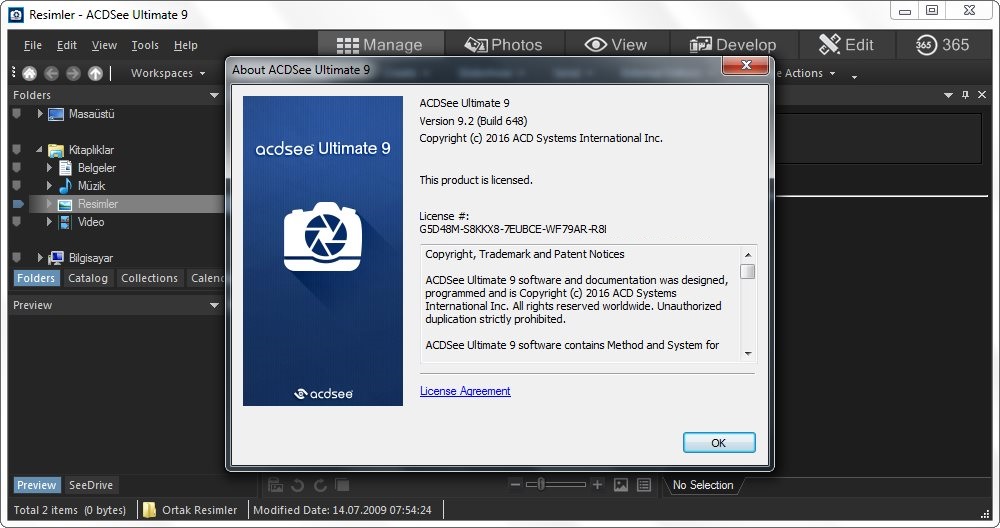Click the thumbnail image view icon in bottom toolbar
The width and height of the screenshot is (1000, 528).
tap(621, 485)
